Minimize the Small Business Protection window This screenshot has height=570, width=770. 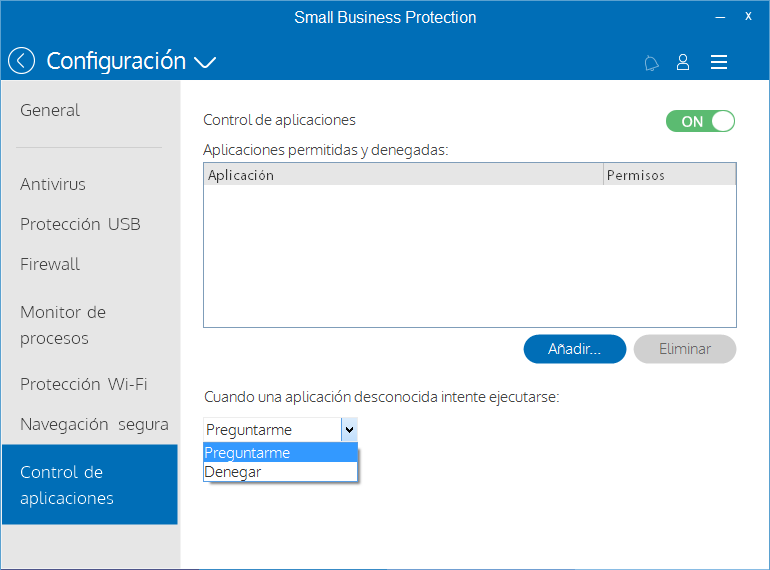click(720, 17)
